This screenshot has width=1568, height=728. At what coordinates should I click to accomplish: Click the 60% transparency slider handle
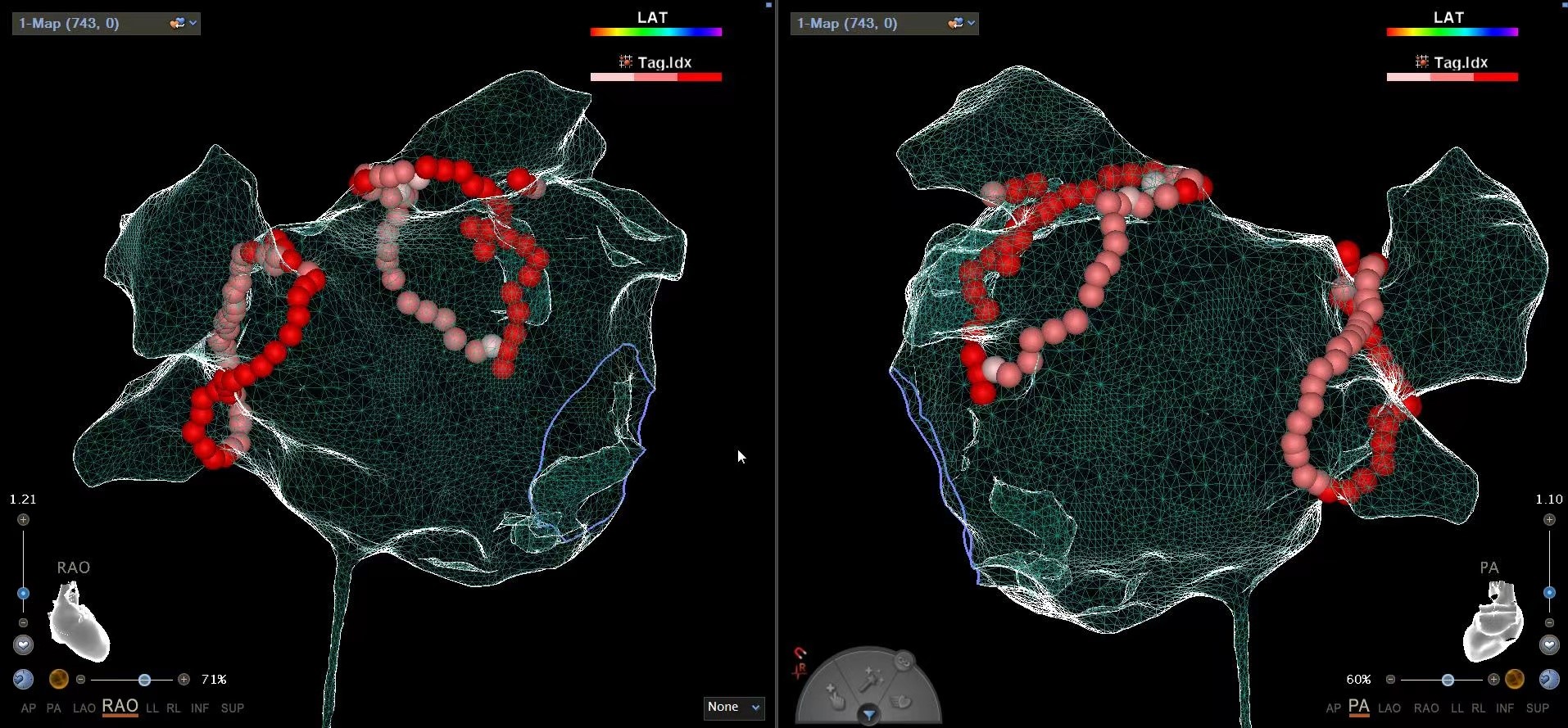(x=1448, y=680)
